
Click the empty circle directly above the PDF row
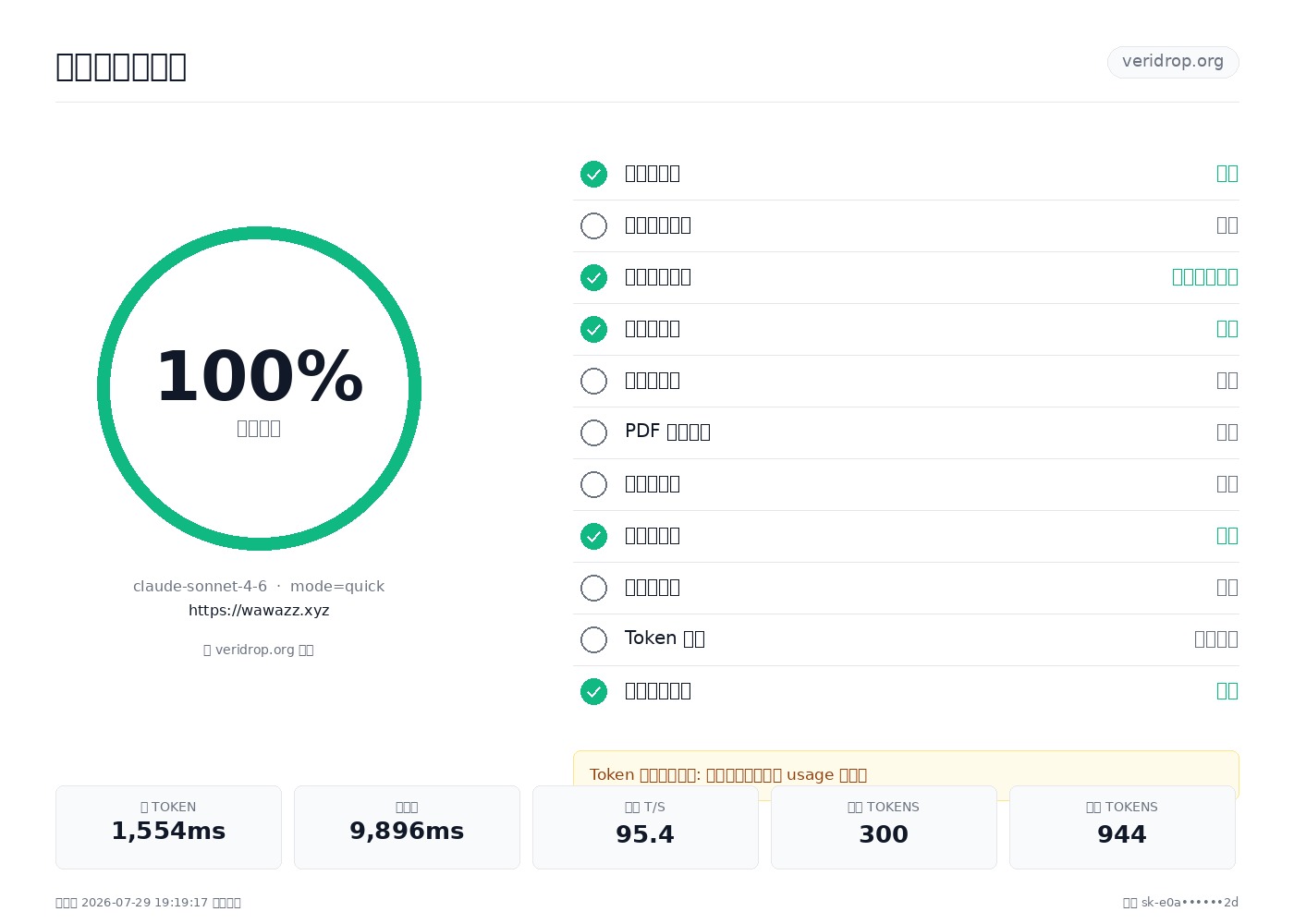click(593, 381)
